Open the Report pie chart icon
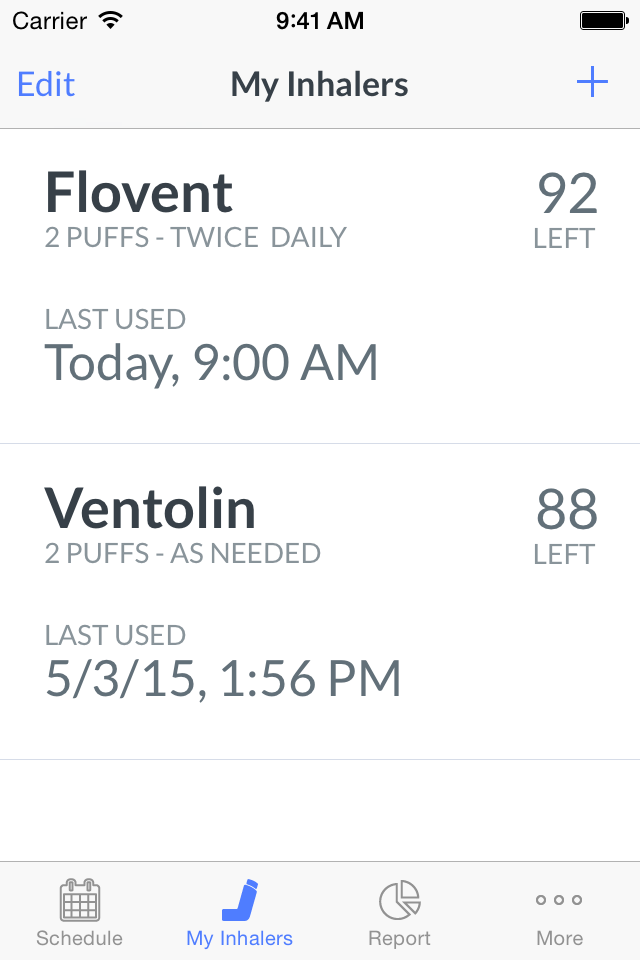 399,900
